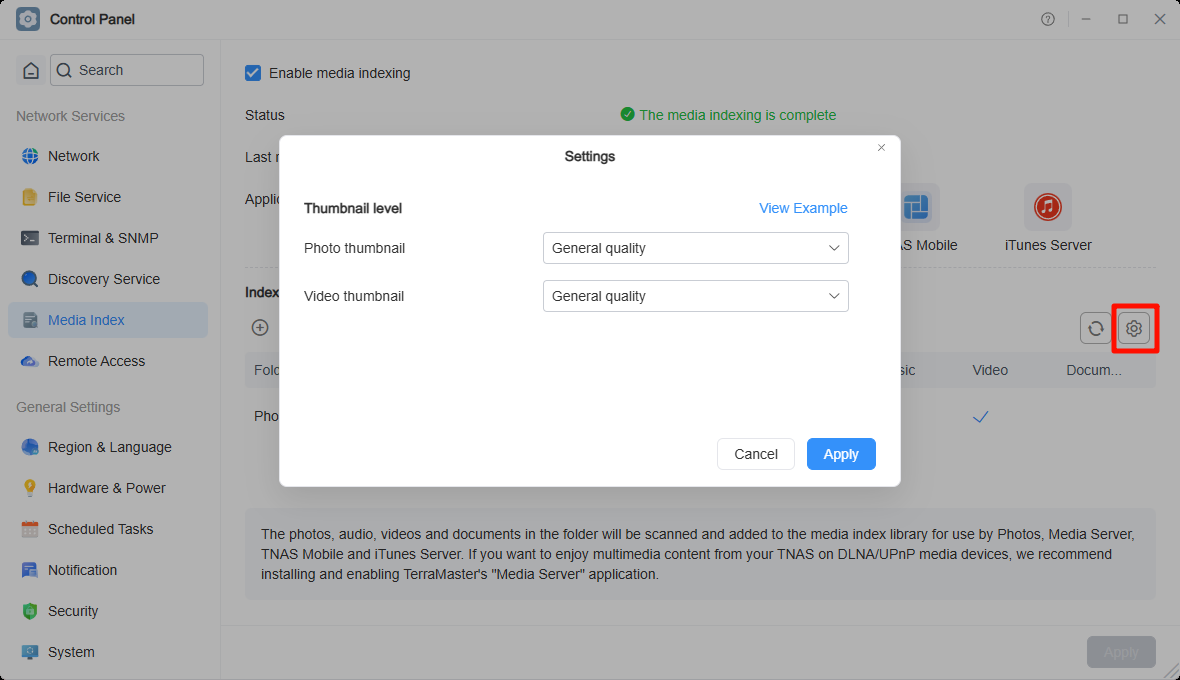Open the help question mark icon
Image resolution: width=1180 pixels, height=680 pixels.
[1048, 19]
